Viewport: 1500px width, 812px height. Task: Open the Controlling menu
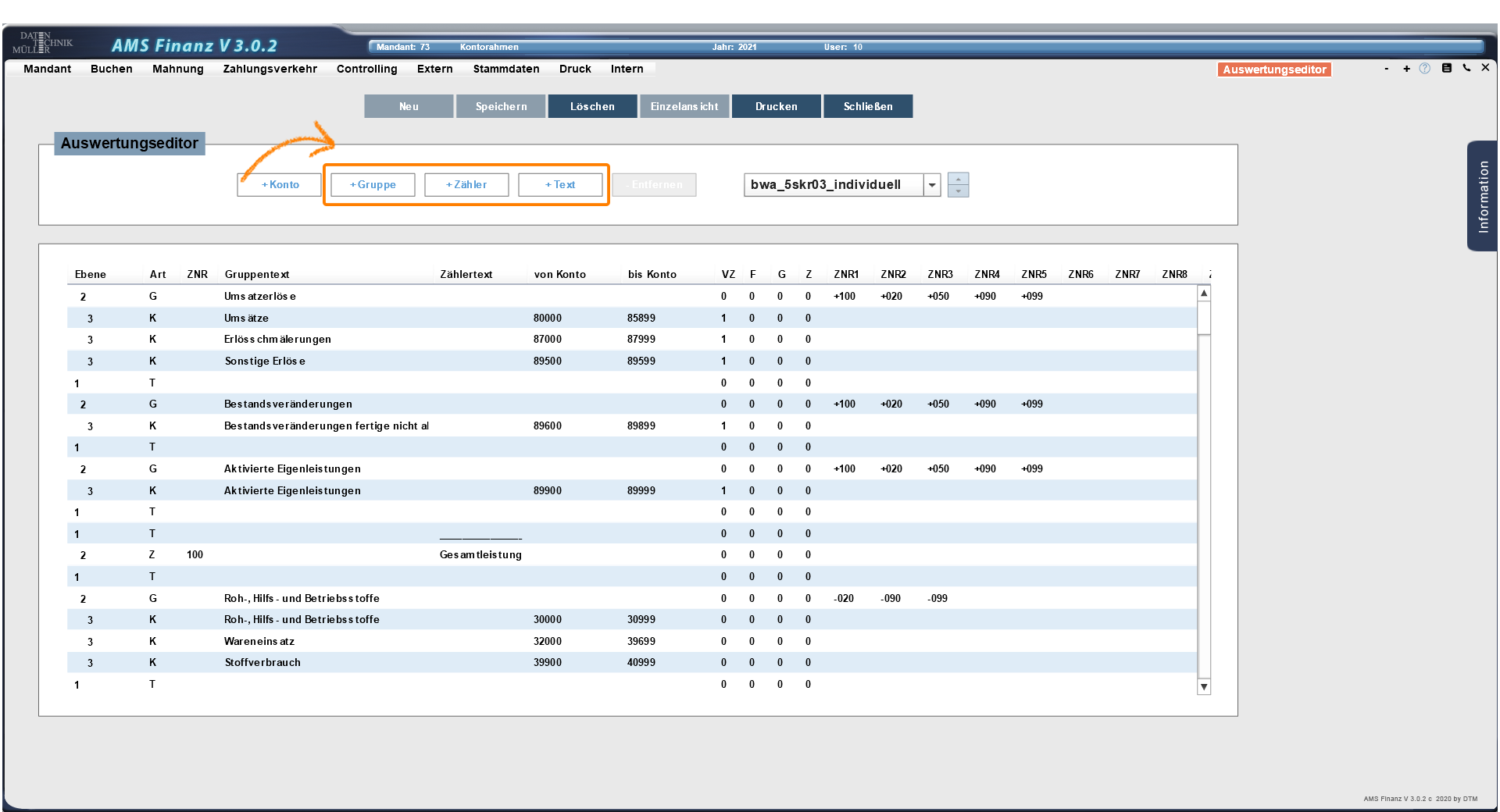[366, 69]
